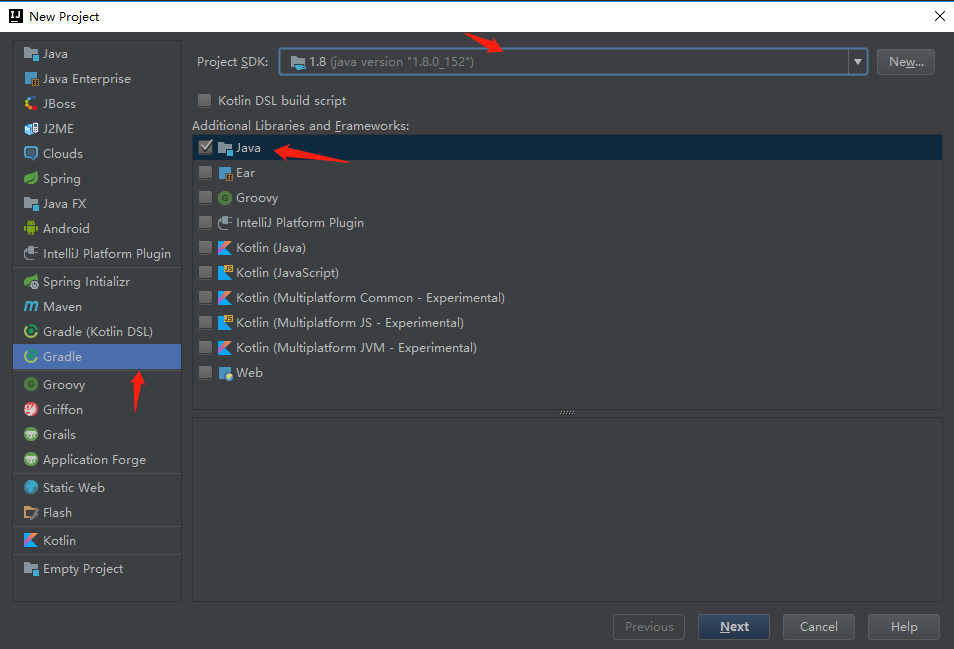Image resolution: width=954 pixels, height=649 pixels.
Task: Click the Java Enterprise icon
Action: tap(31, 78)
